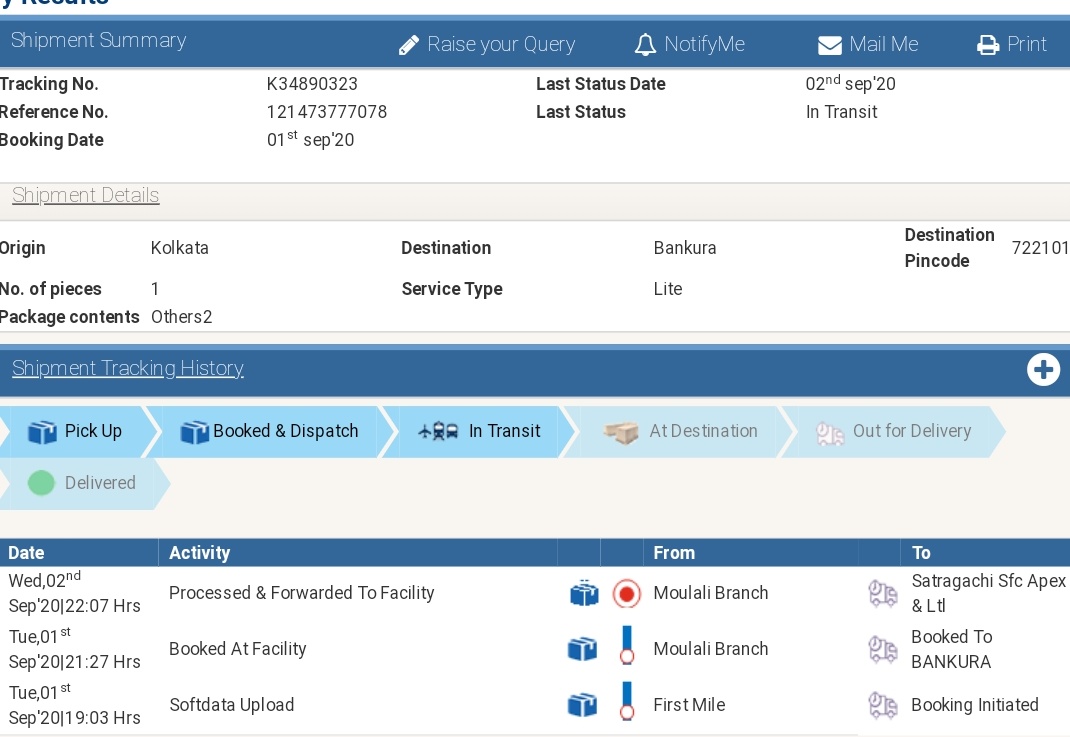
Task: Click the timeline marker for Booked At Facility
Action: pos(626,646)
